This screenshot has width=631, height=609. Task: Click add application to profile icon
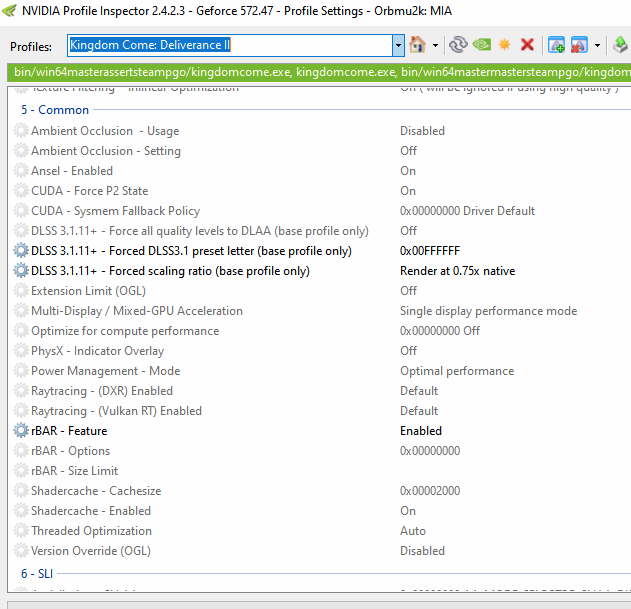556,45
